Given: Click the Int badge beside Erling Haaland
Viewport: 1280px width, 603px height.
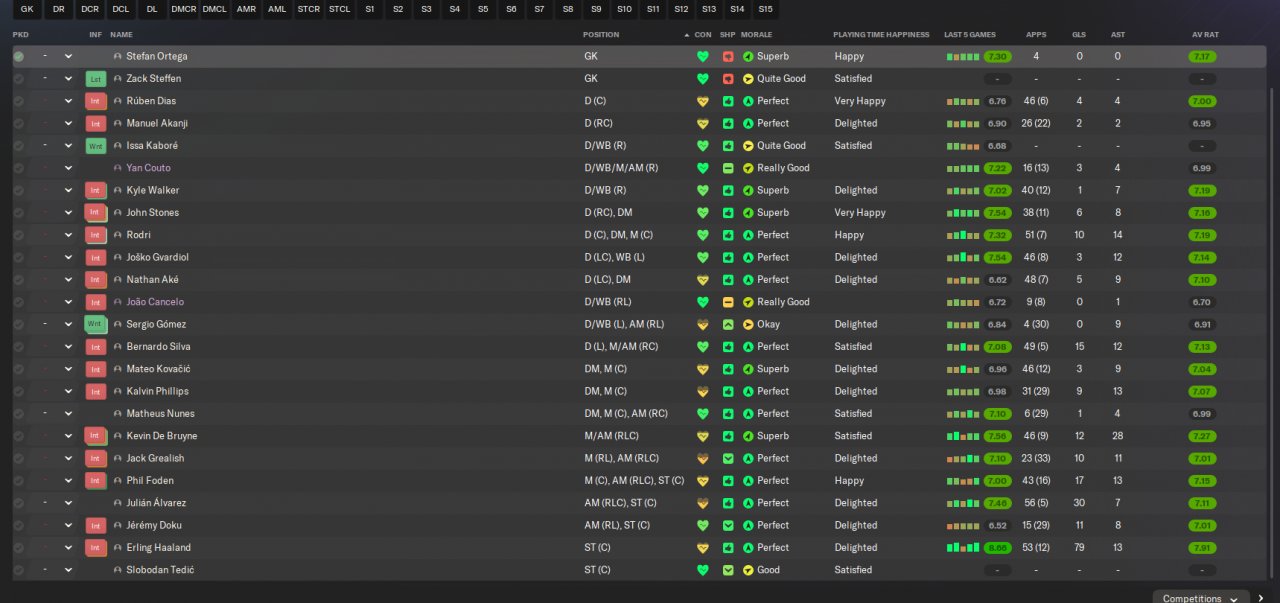Looking at the screenshot, I should click(x=95, y=548).
